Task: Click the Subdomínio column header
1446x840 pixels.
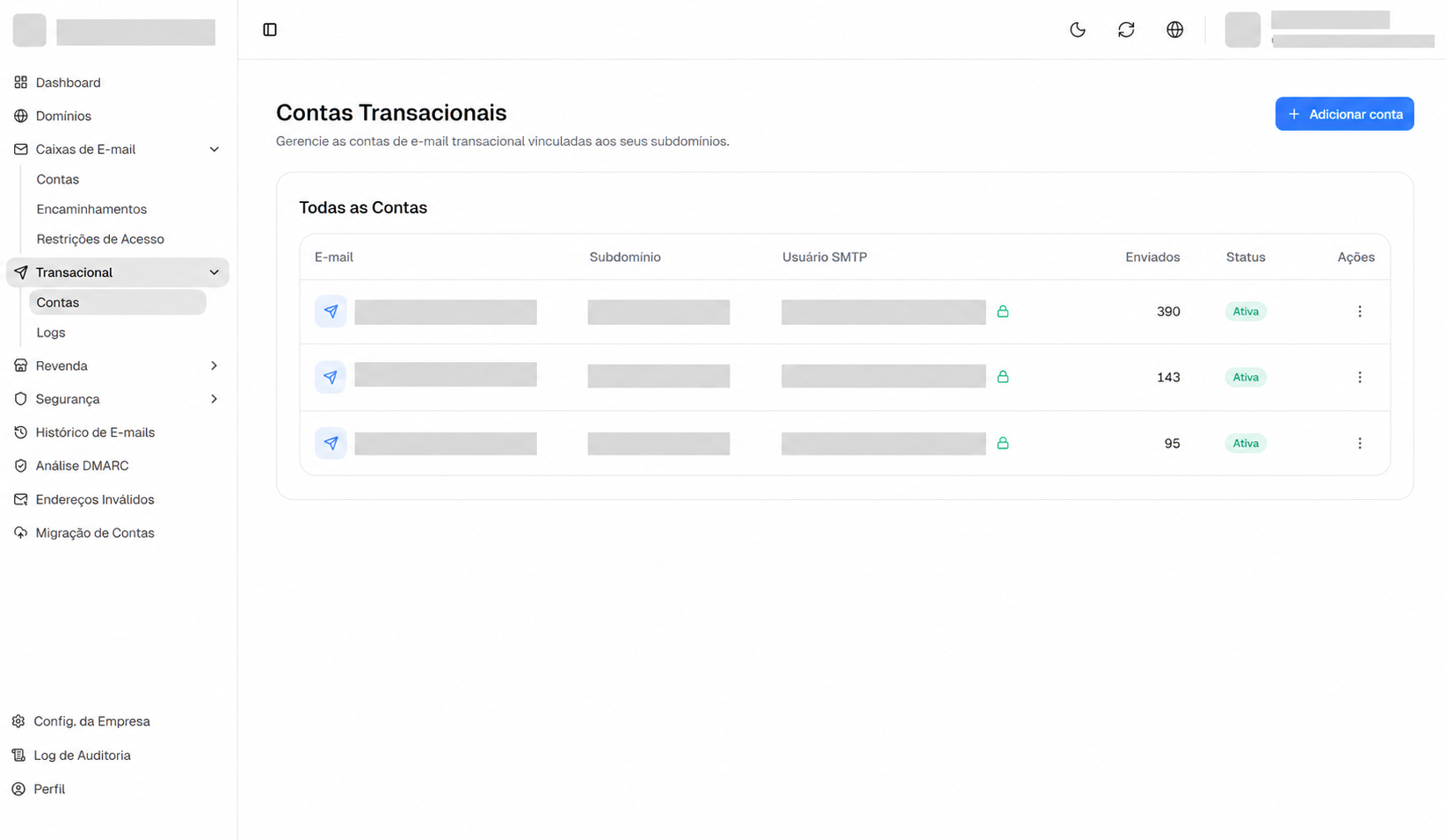Action: coord(625,257)
